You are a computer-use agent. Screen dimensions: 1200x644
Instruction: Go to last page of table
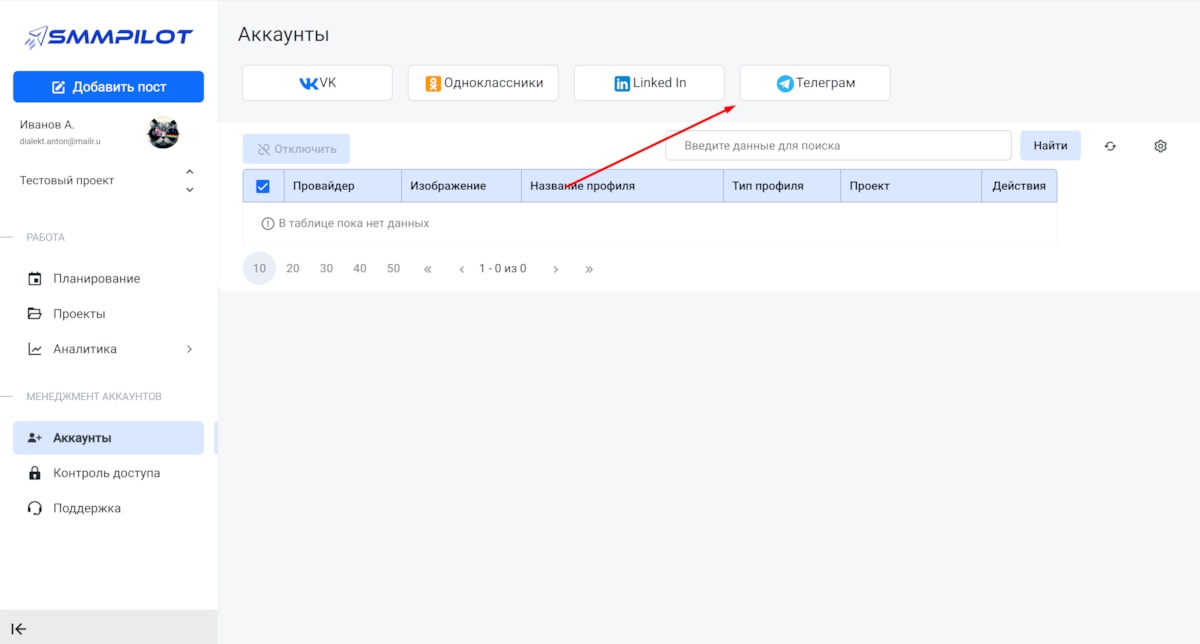point(589,269)
